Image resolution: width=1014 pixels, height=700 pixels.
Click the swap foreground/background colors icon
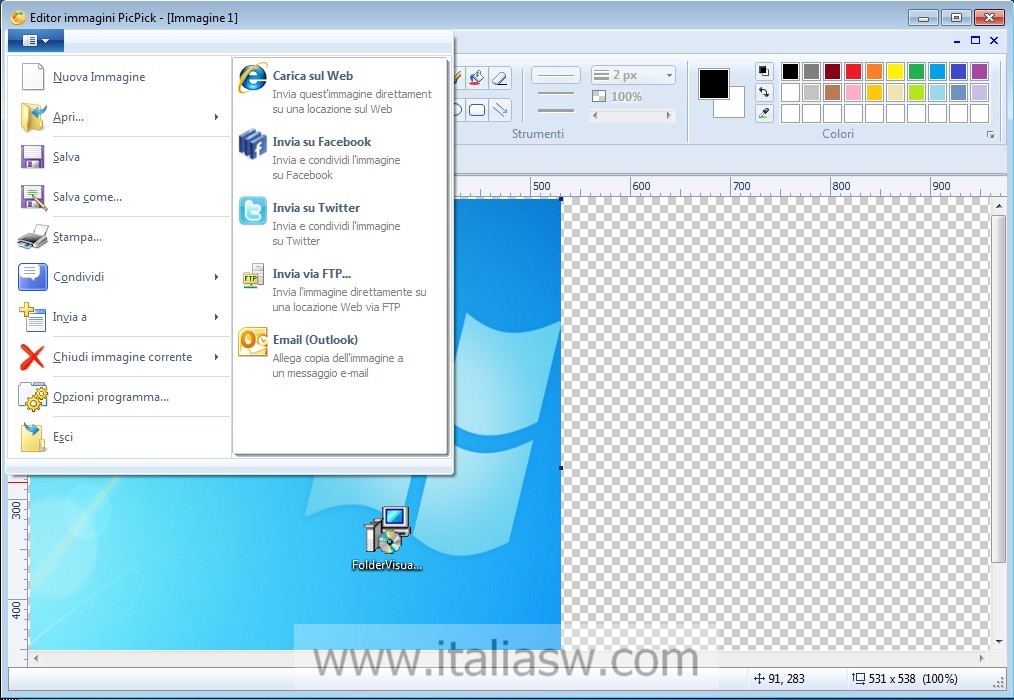[764, 92]
